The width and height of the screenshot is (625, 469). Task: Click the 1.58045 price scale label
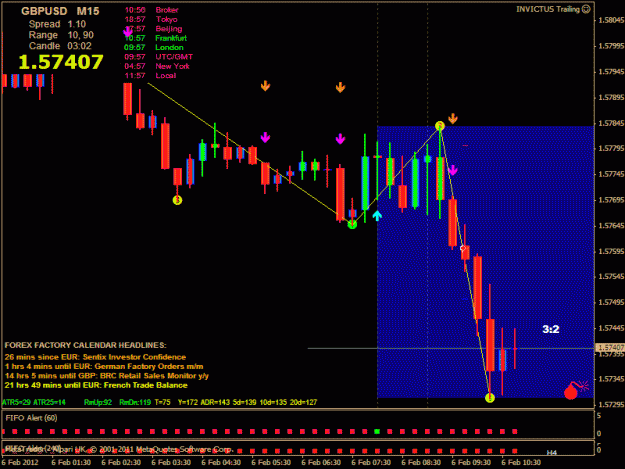[x=611, y=20]
